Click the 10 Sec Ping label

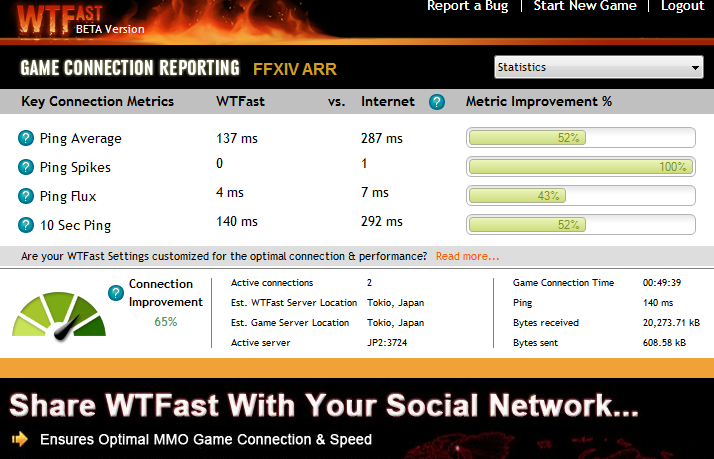pos(75,225)
